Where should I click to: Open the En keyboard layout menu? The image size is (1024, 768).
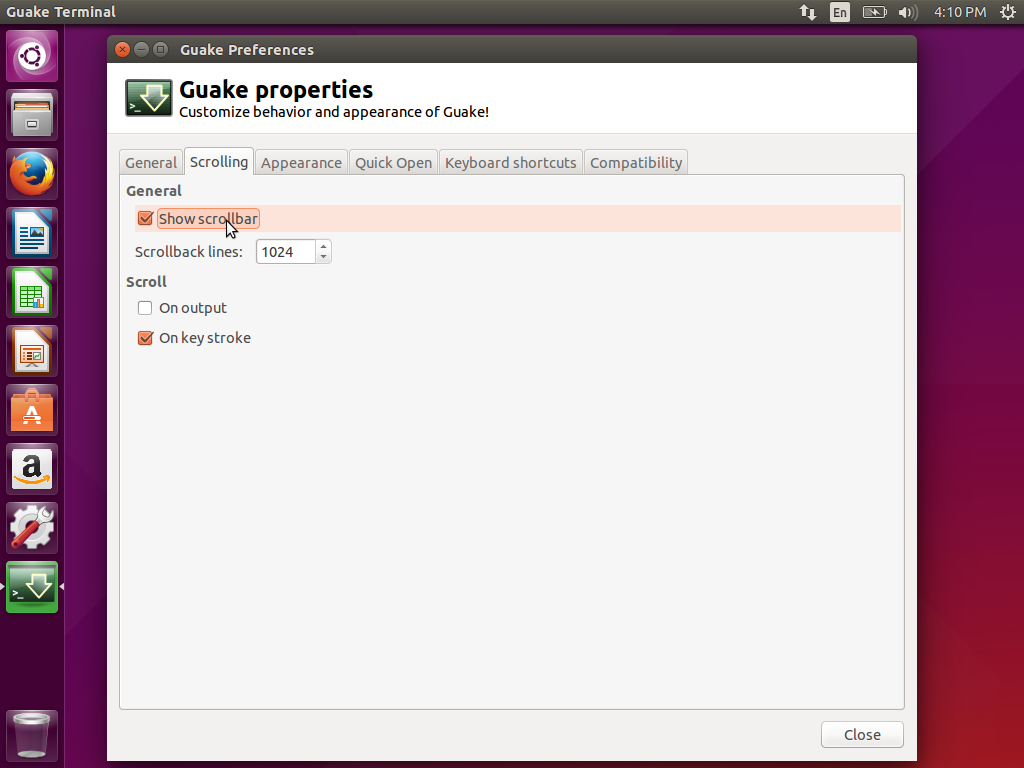840,12
